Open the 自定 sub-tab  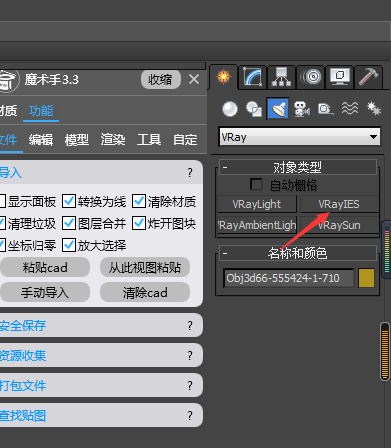pos(185,140)
